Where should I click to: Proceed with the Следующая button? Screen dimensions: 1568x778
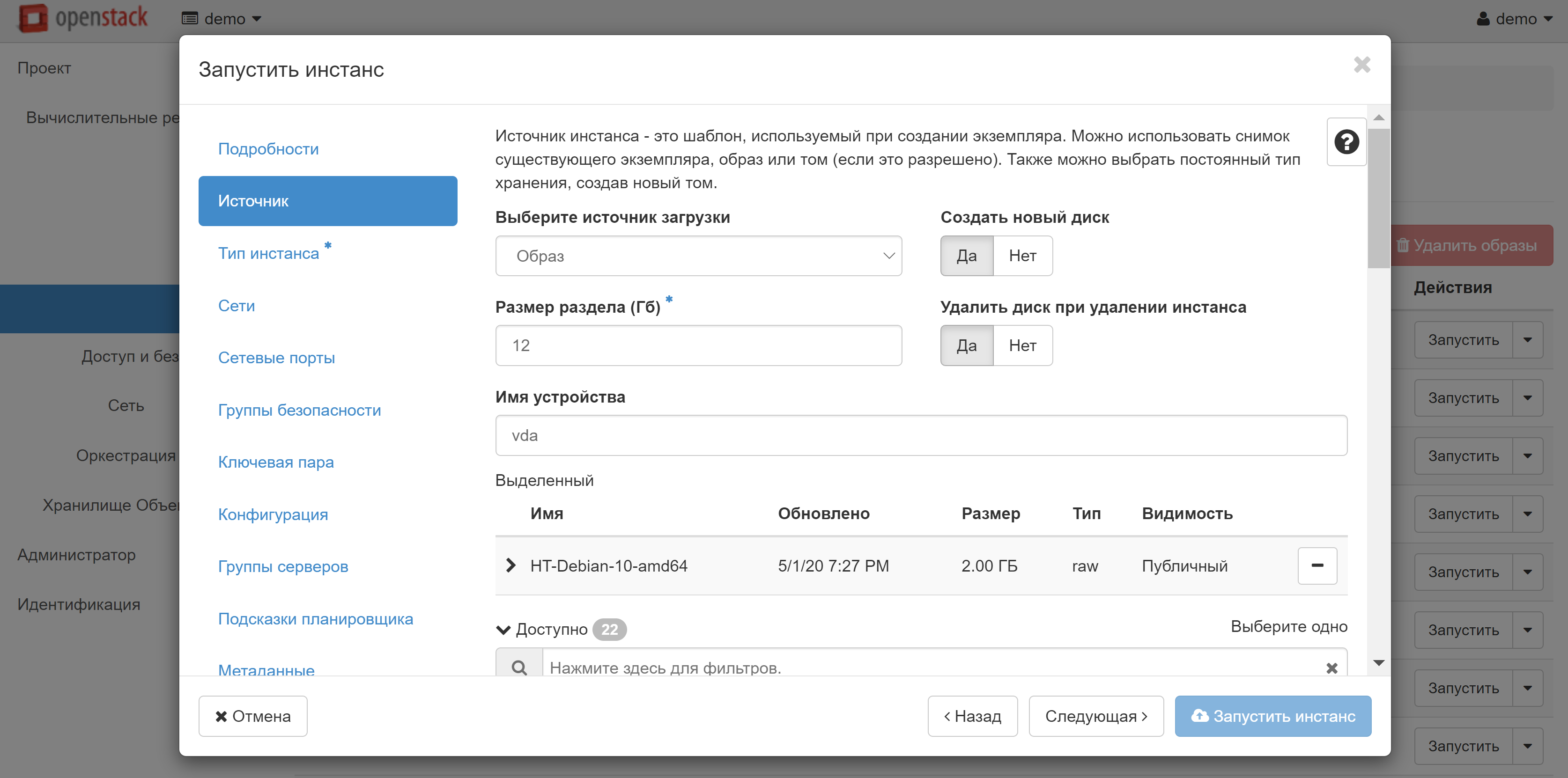click(x=1095, y=716)
